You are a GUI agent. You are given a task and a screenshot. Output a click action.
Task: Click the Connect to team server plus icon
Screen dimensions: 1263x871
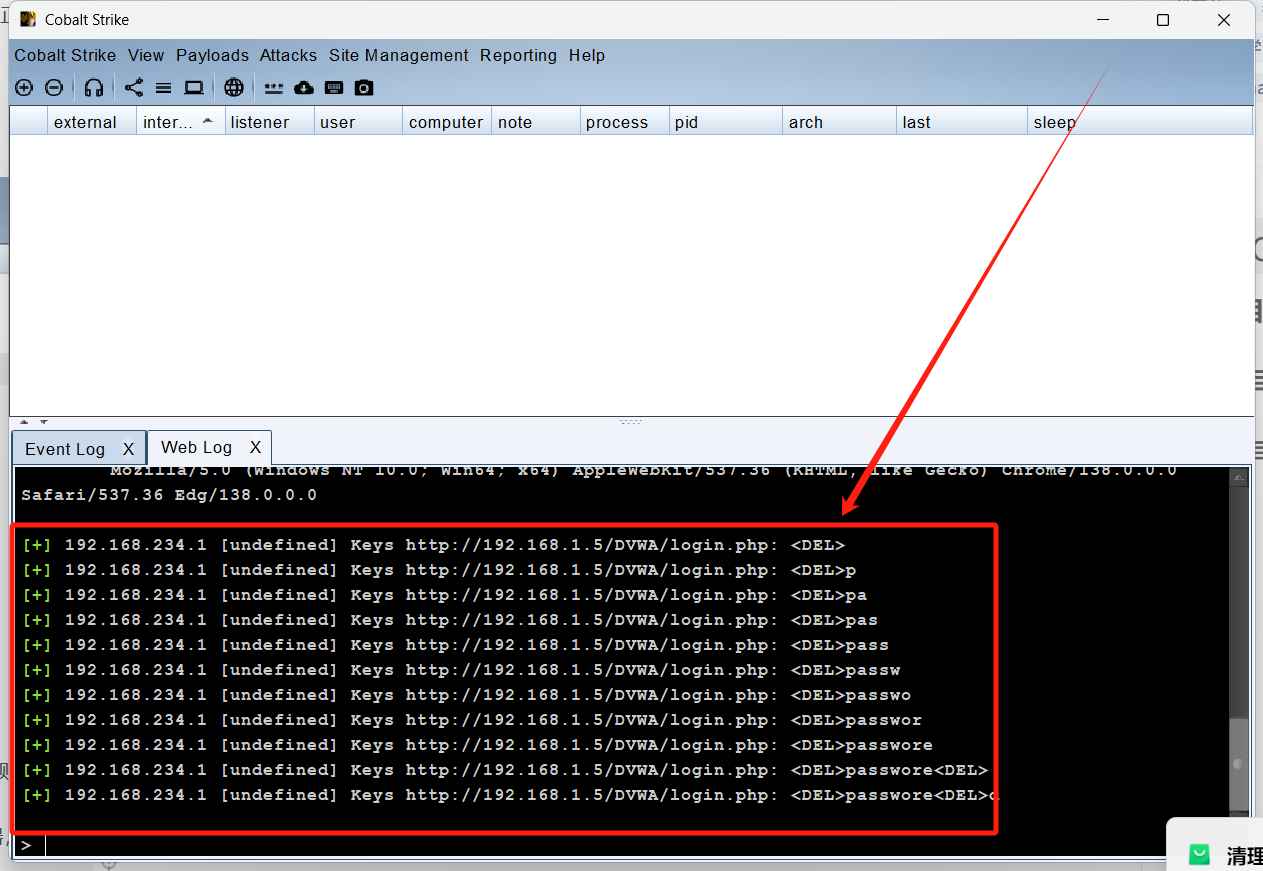pyautogui.click(x=24, y=88)
